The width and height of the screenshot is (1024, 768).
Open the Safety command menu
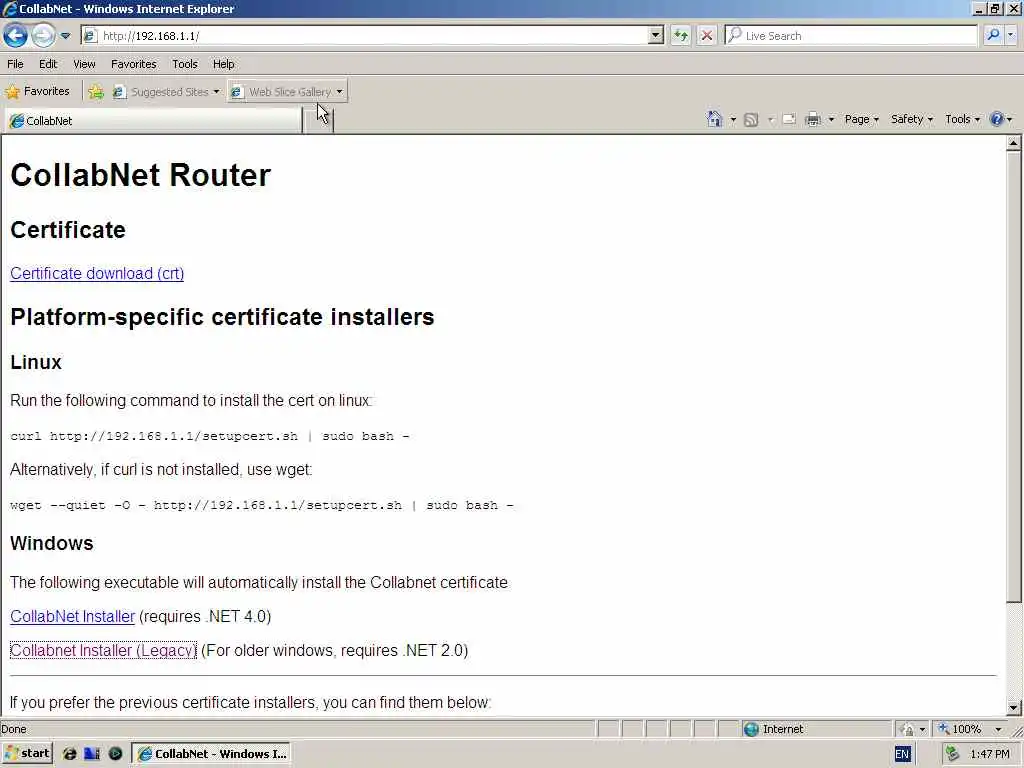[x=912, y=119]
